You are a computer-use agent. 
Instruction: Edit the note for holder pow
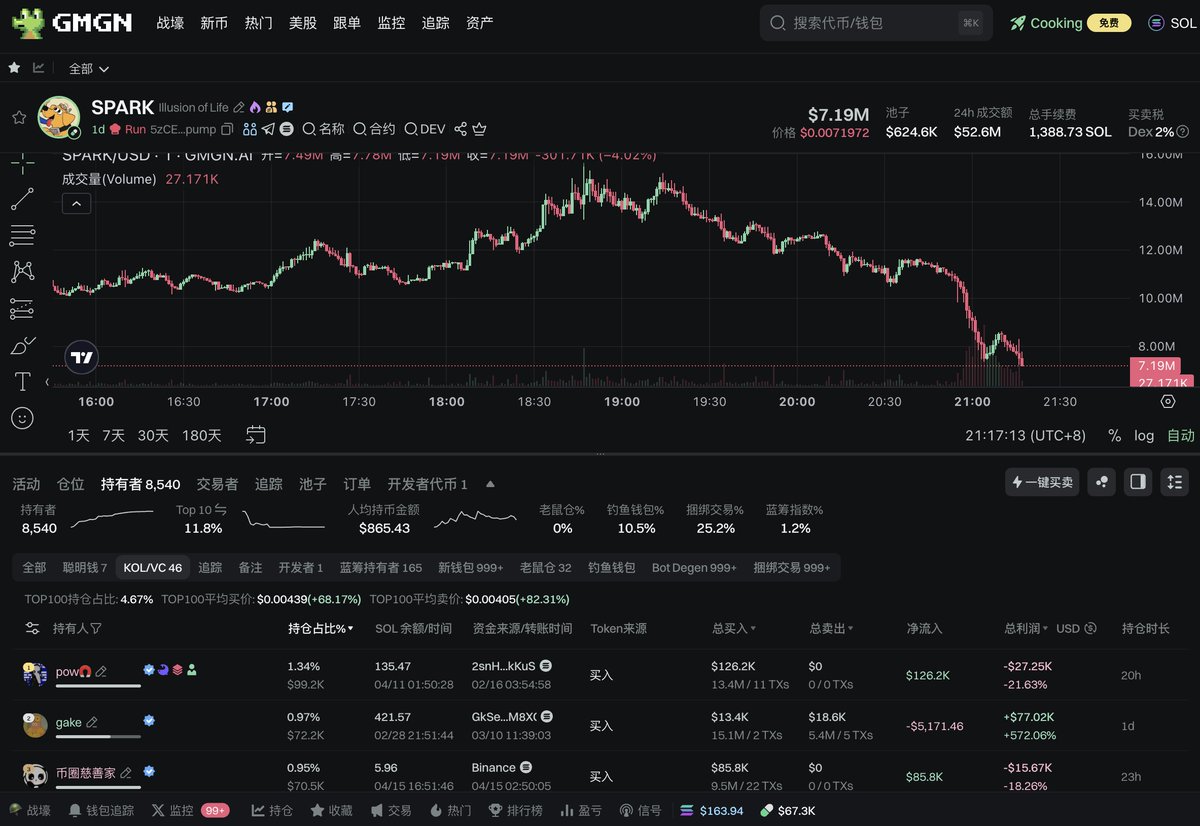click(101, 671)
